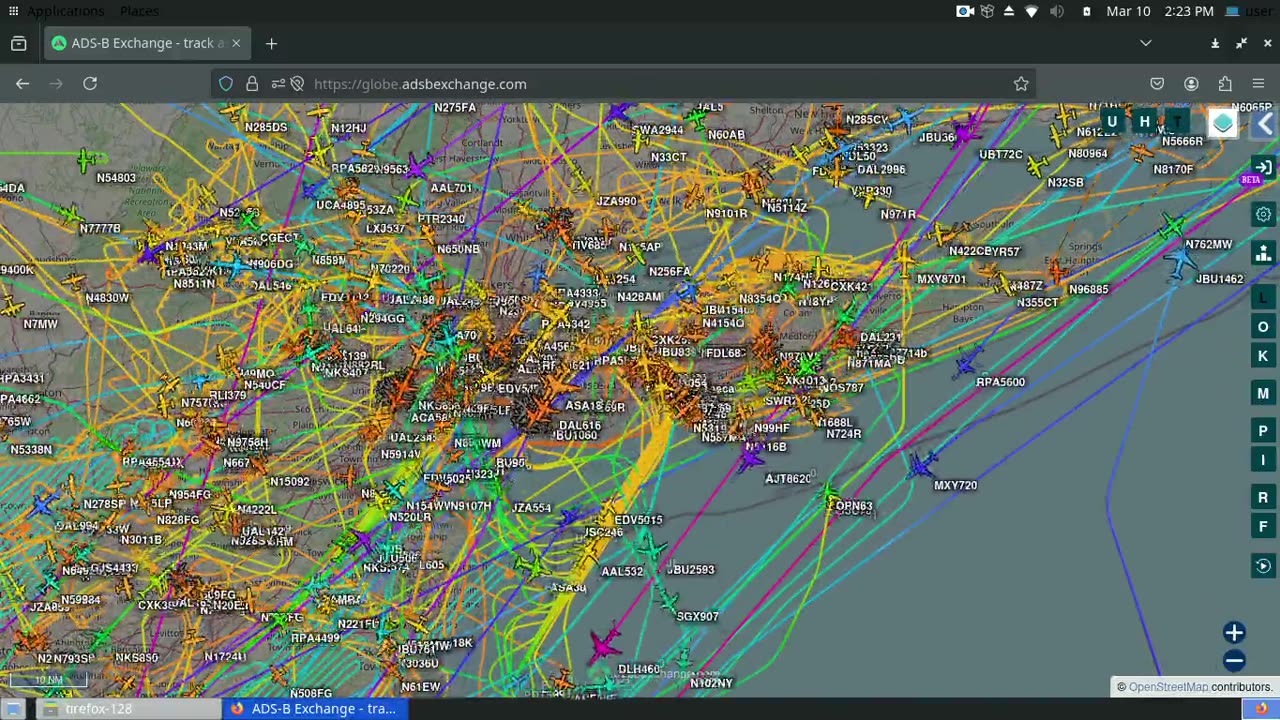Toggle the U filter button on map

coord(1112,122)
